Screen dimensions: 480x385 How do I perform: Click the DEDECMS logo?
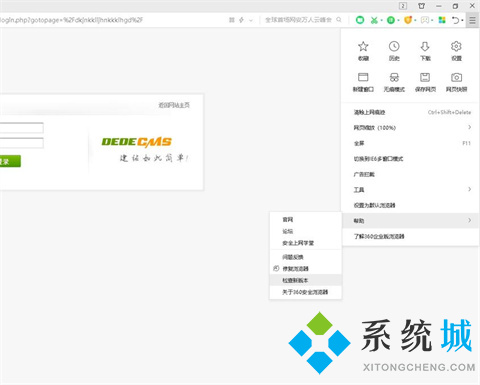tap(136, 142)
